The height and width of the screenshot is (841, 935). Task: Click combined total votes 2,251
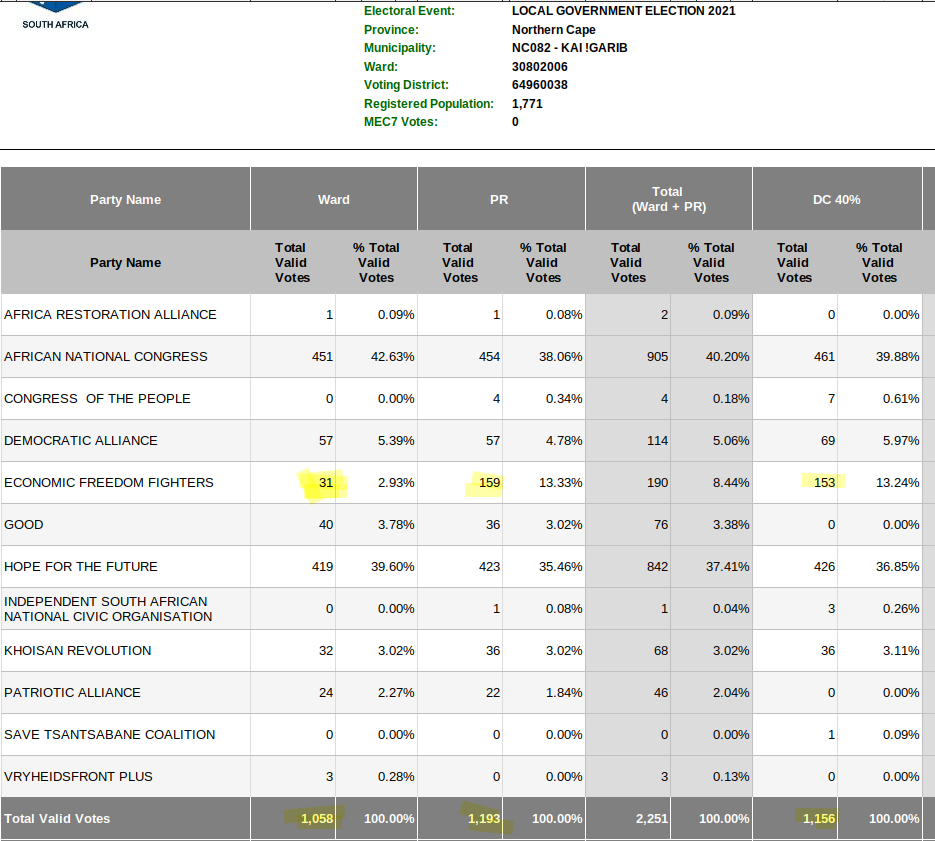point(652,818)
